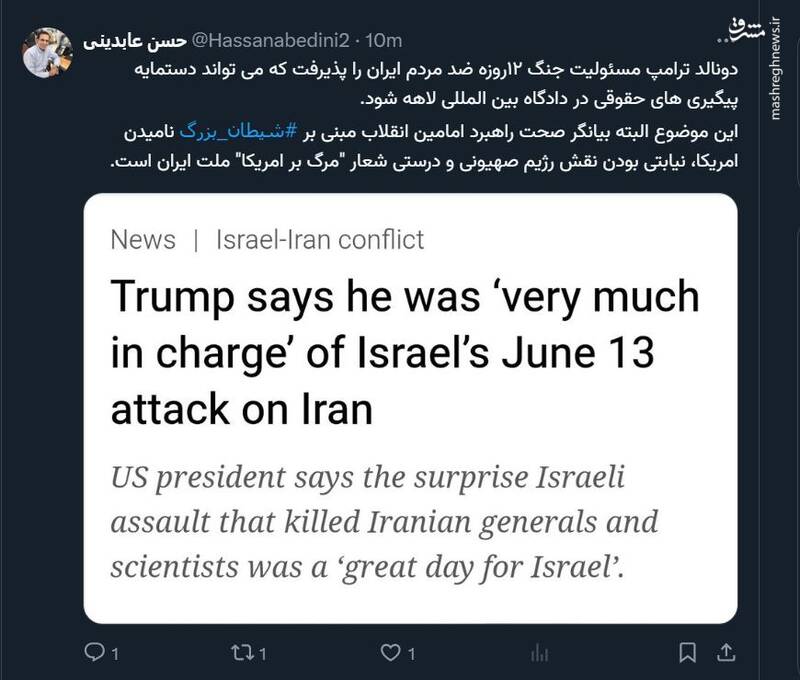Select the Israel-Iran conflict category
This screenshot has height=680, width=800.
[320, 240]
